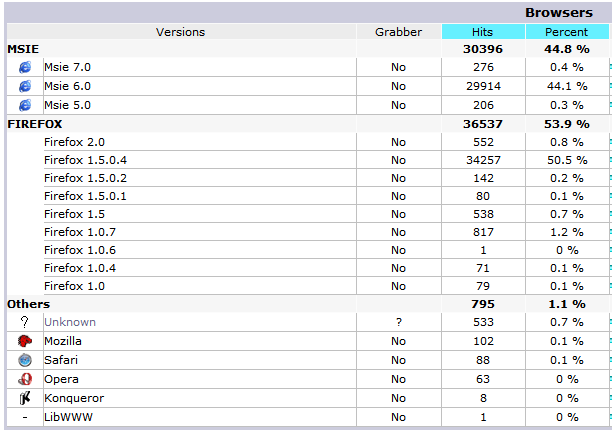Screen dimensions: 612x432
Task: Click the FIREFOX percent 53.9 %
Action: click(567, 124)
